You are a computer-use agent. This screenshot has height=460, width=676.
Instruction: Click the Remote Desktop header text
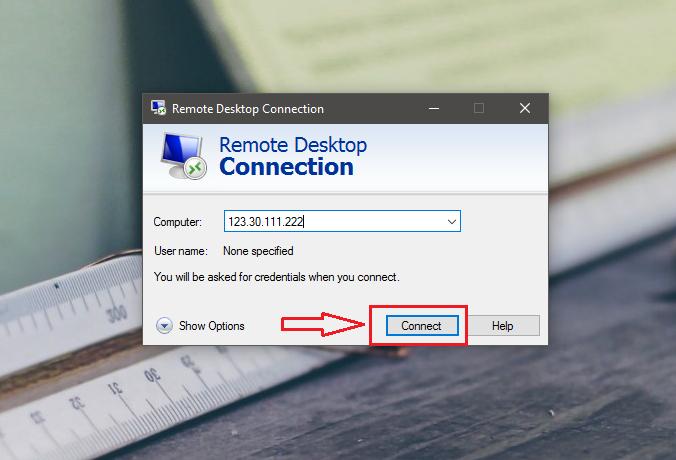point(293,145)
